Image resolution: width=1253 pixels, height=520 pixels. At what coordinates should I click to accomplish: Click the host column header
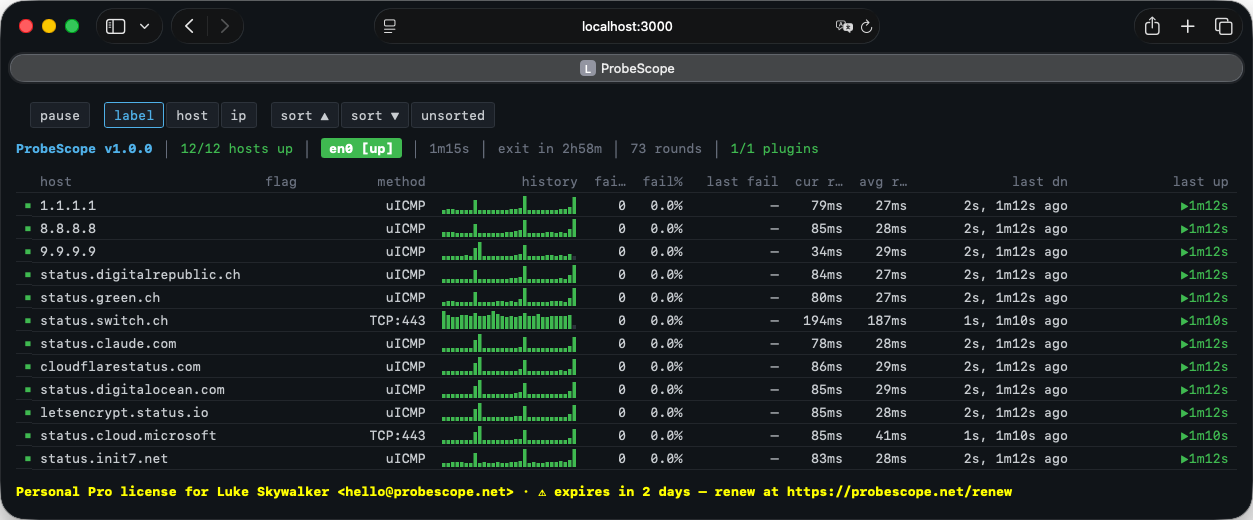[56, 182]
